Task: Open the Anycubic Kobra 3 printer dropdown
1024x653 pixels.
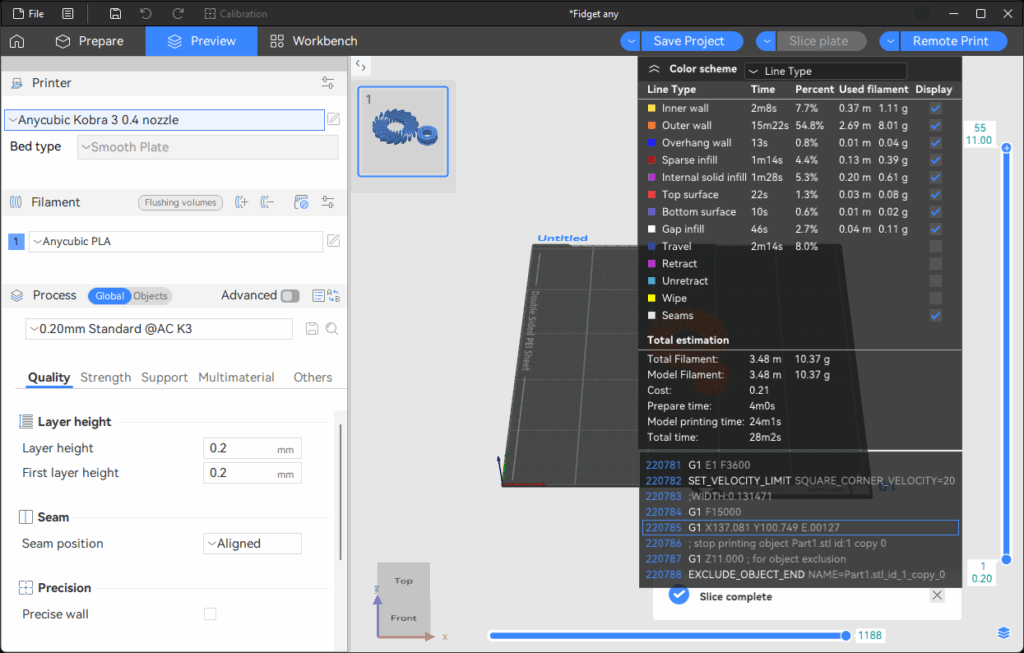Action: pos(165,120)
